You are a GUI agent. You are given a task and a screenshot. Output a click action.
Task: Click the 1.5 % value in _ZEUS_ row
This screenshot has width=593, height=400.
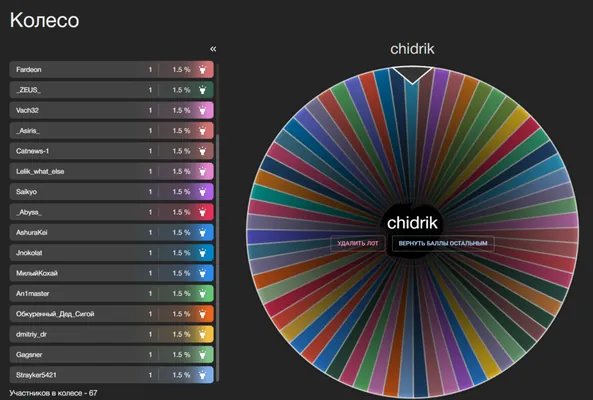coord(181,90)
